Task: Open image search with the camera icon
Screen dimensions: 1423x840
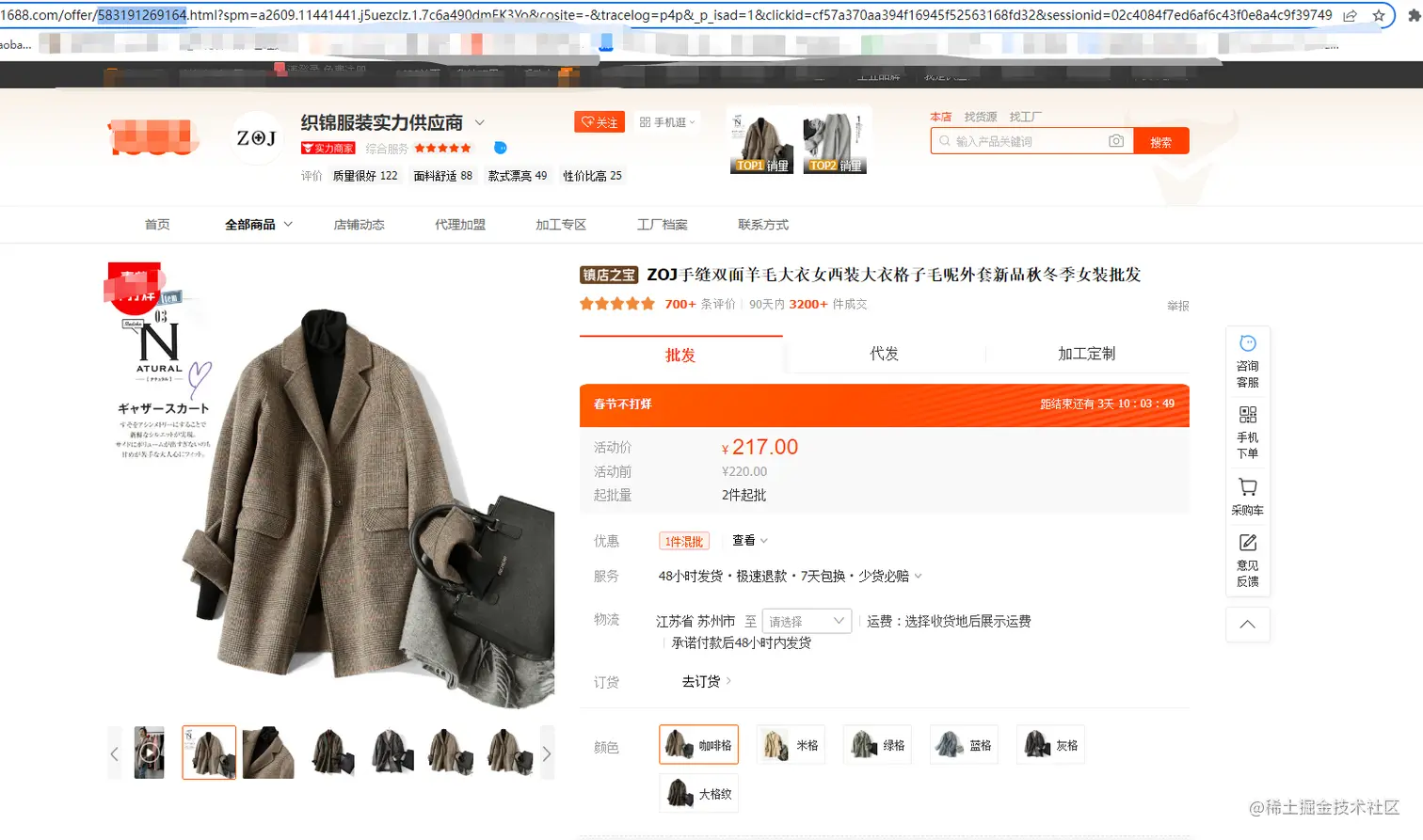Action: (x=1116, y=141)
